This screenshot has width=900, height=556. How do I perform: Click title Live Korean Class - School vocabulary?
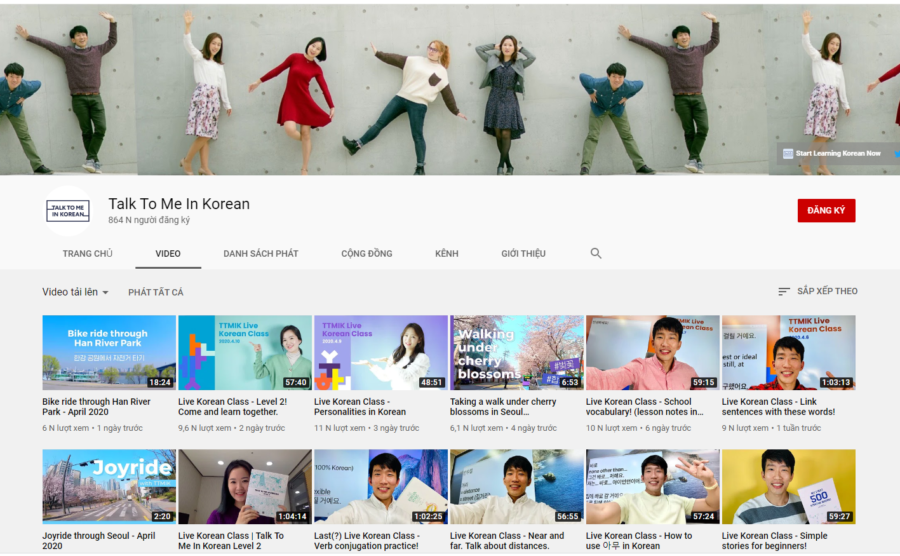pyautogui.click(x=645, y=407)
